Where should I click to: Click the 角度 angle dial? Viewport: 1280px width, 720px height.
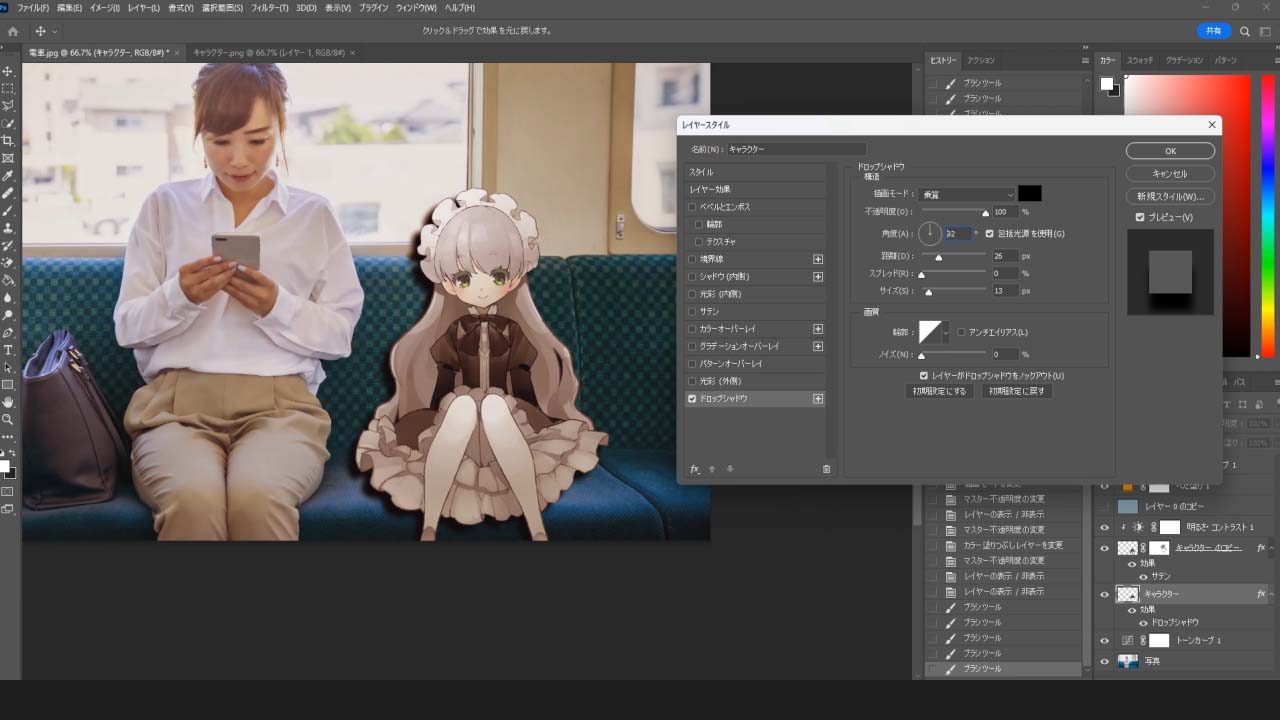[930, 234]
